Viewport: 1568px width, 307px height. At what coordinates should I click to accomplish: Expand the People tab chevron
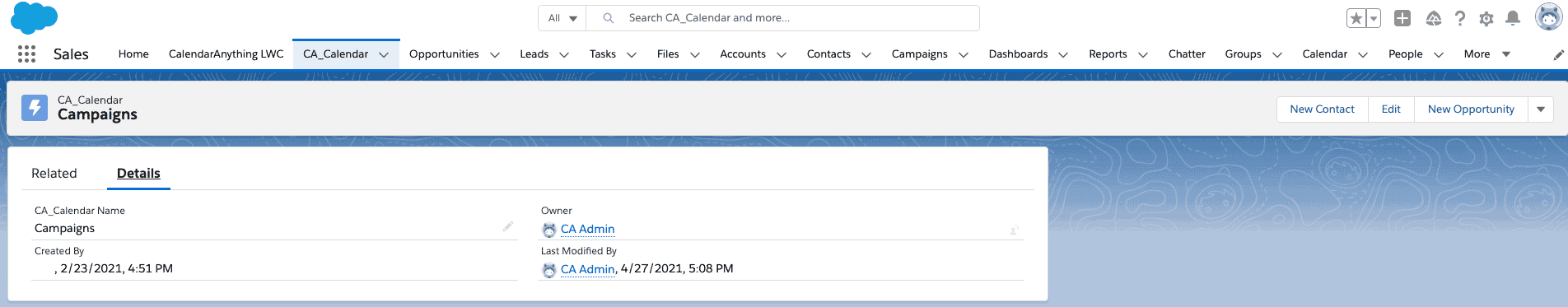click(x=1439, y=55)
